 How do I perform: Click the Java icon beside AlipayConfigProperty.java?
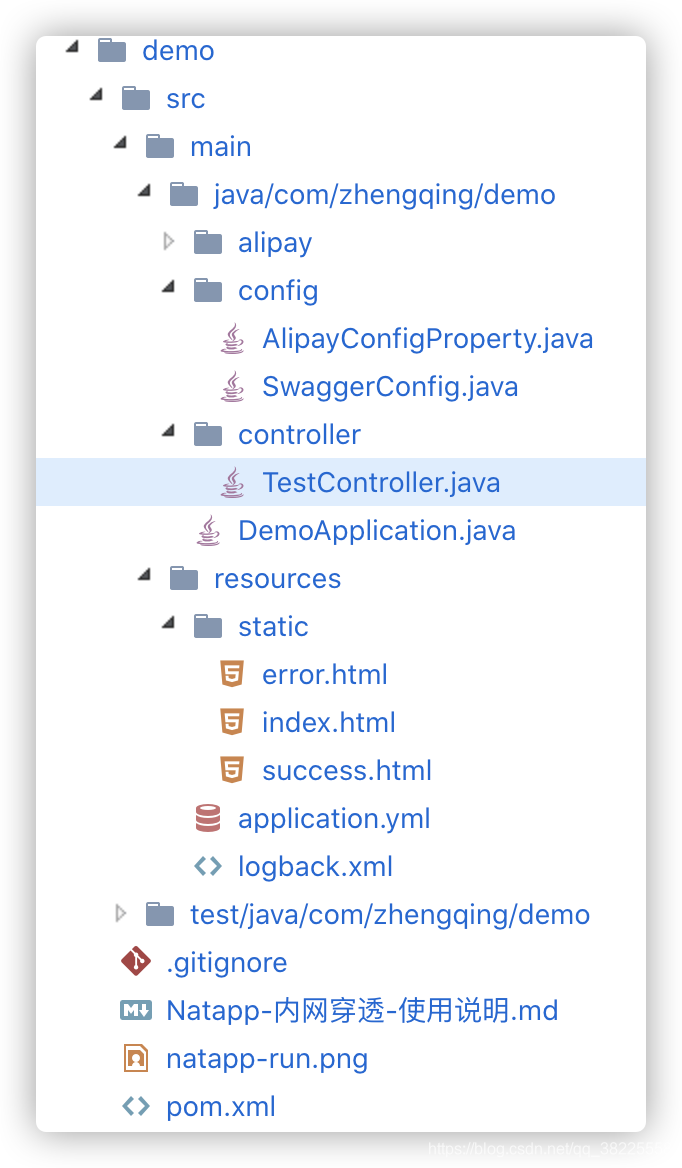click(x=232, y=339)
